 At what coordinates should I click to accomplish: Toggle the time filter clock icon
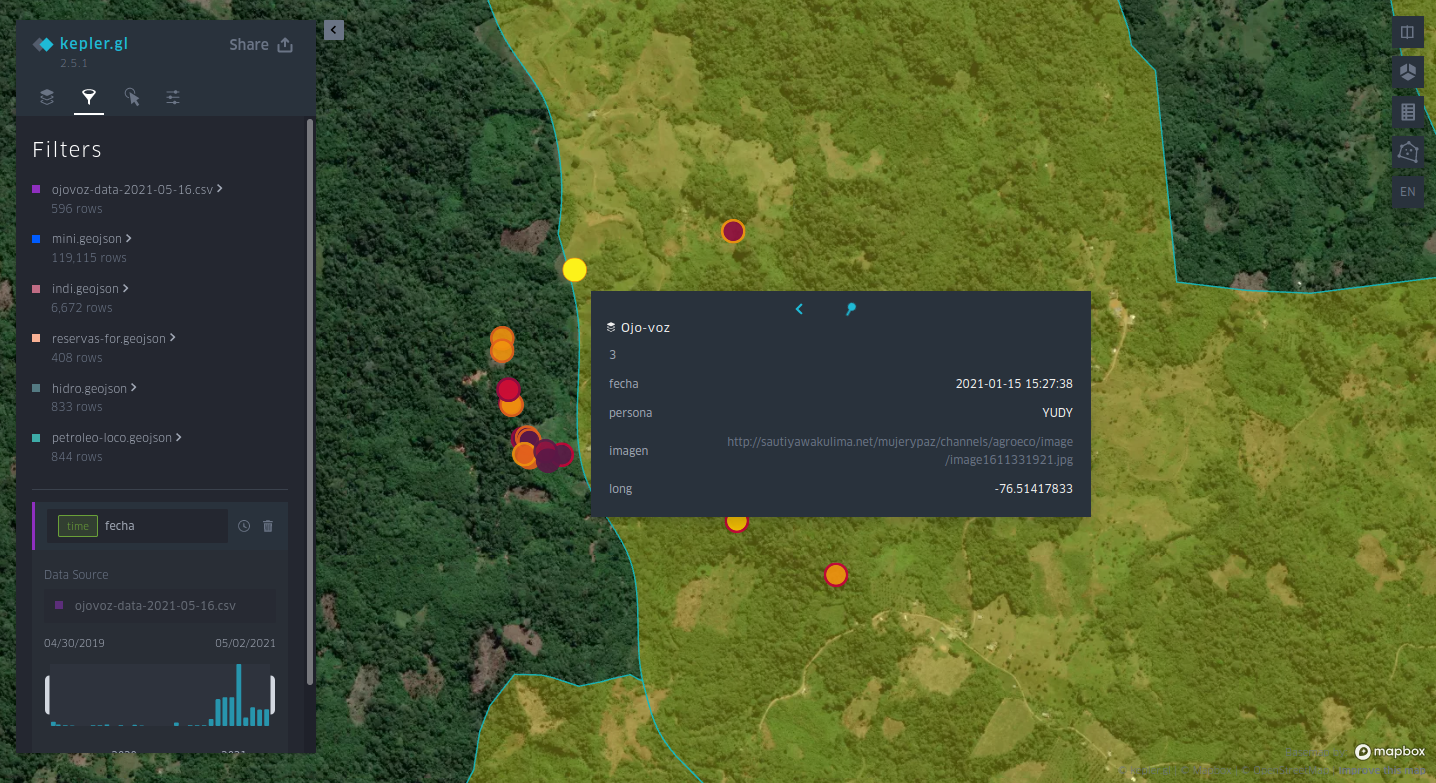pyautogui.click(x=244, y=526)
